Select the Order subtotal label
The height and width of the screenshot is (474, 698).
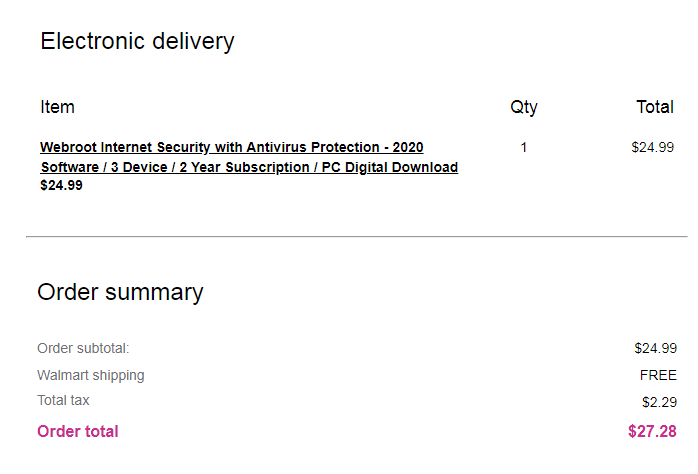point(83,348)
